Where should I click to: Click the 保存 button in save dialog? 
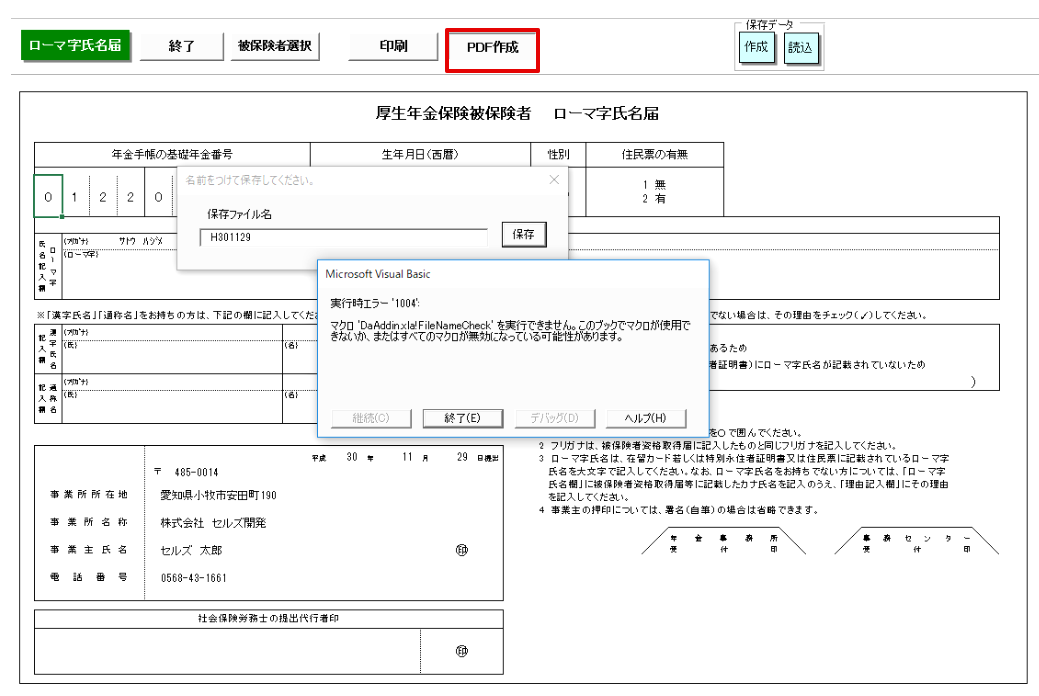point(523,235)
